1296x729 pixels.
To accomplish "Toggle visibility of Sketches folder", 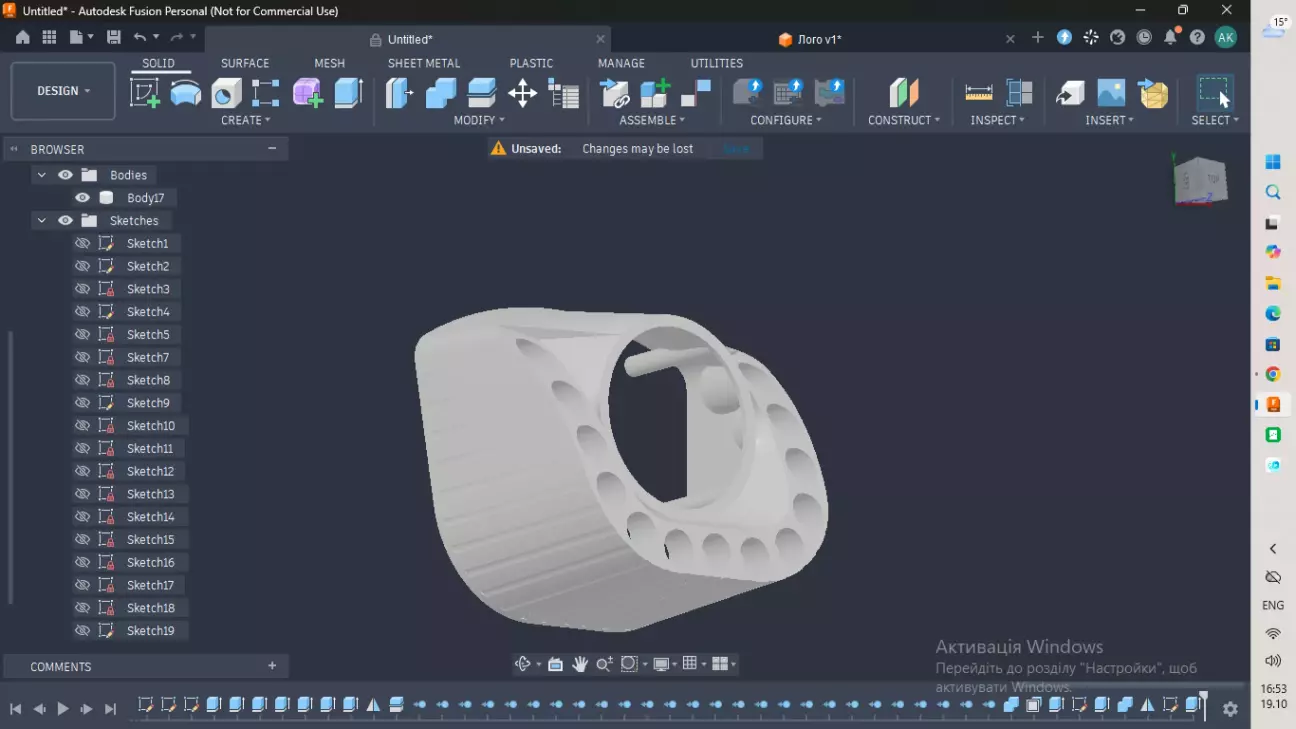I will 65,221.
